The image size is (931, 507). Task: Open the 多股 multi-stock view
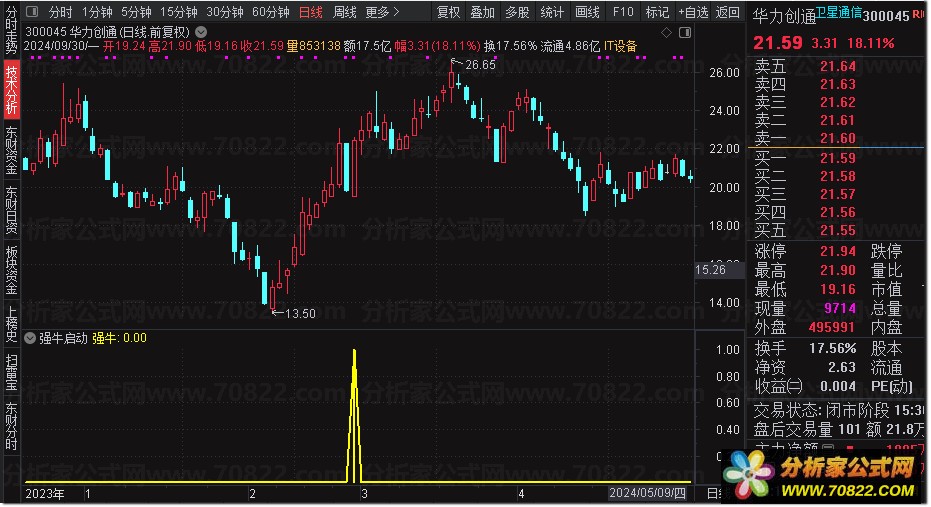coord(517,12)
